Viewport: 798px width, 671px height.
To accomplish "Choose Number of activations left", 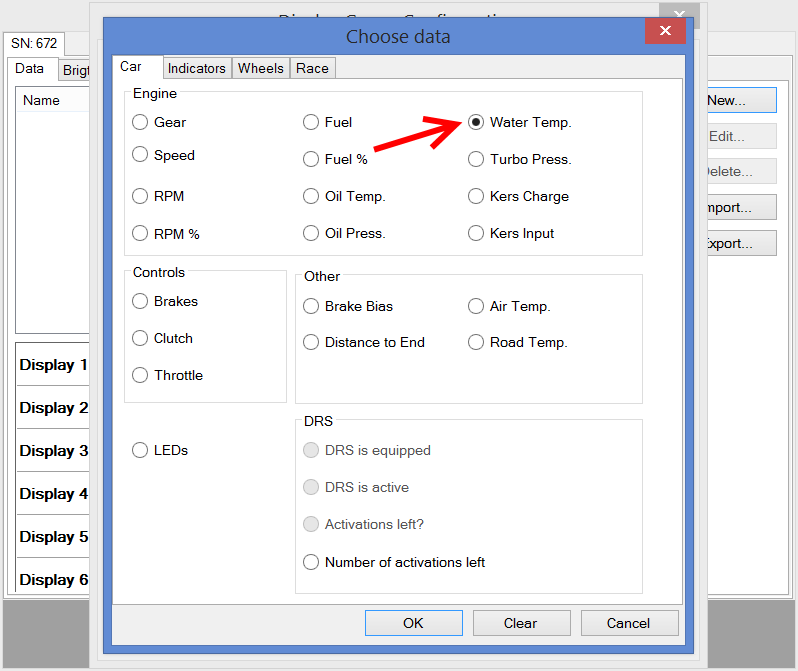I will pos(311,562).
